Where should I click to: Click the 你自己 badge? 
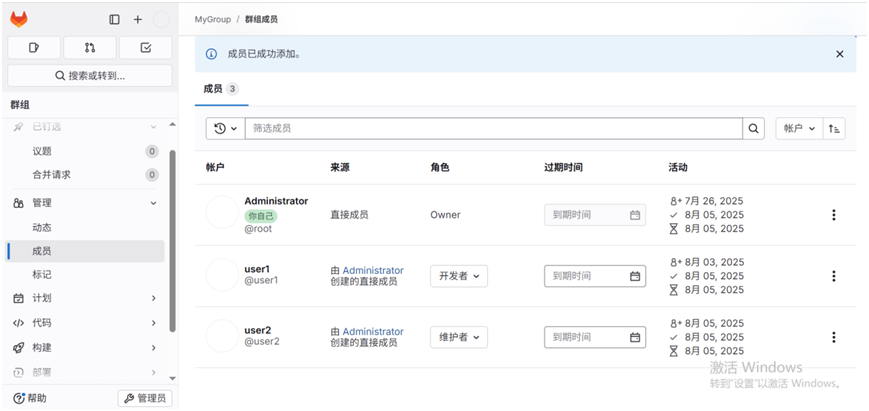click(x=261, y=216)
